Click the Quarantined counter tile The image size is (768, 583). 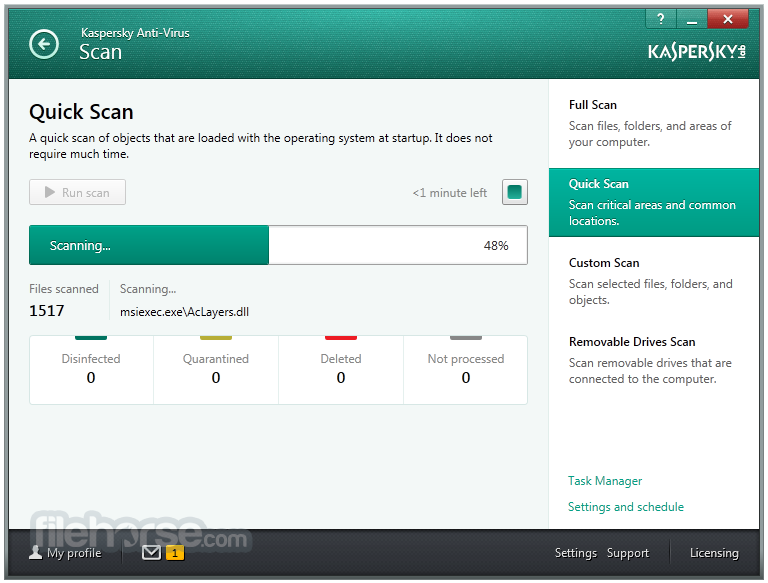(x=216, y=370)
